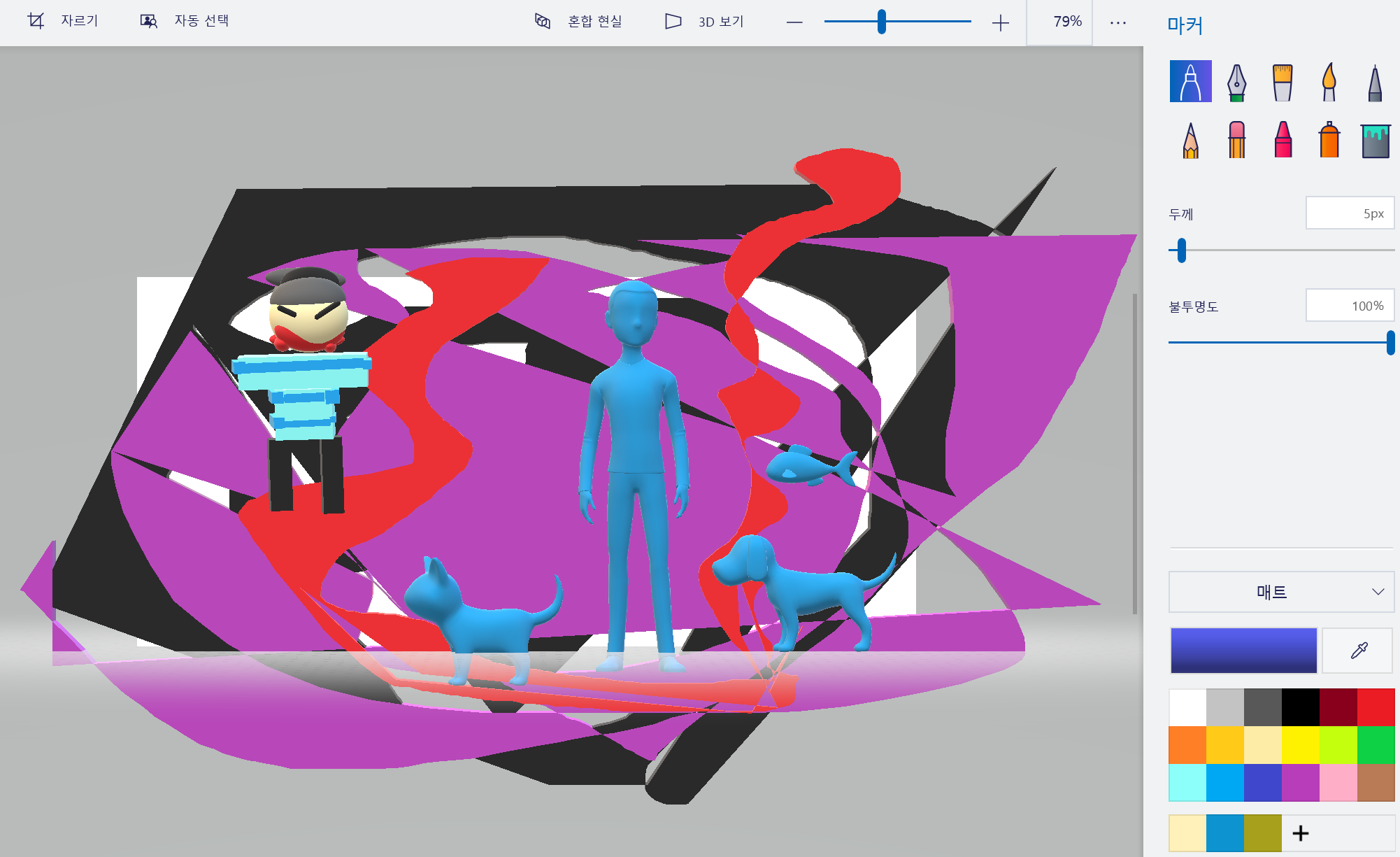Pick the purple color swatch
Viewport: 1400px width, 857px height.
[x=1301, y=782]
